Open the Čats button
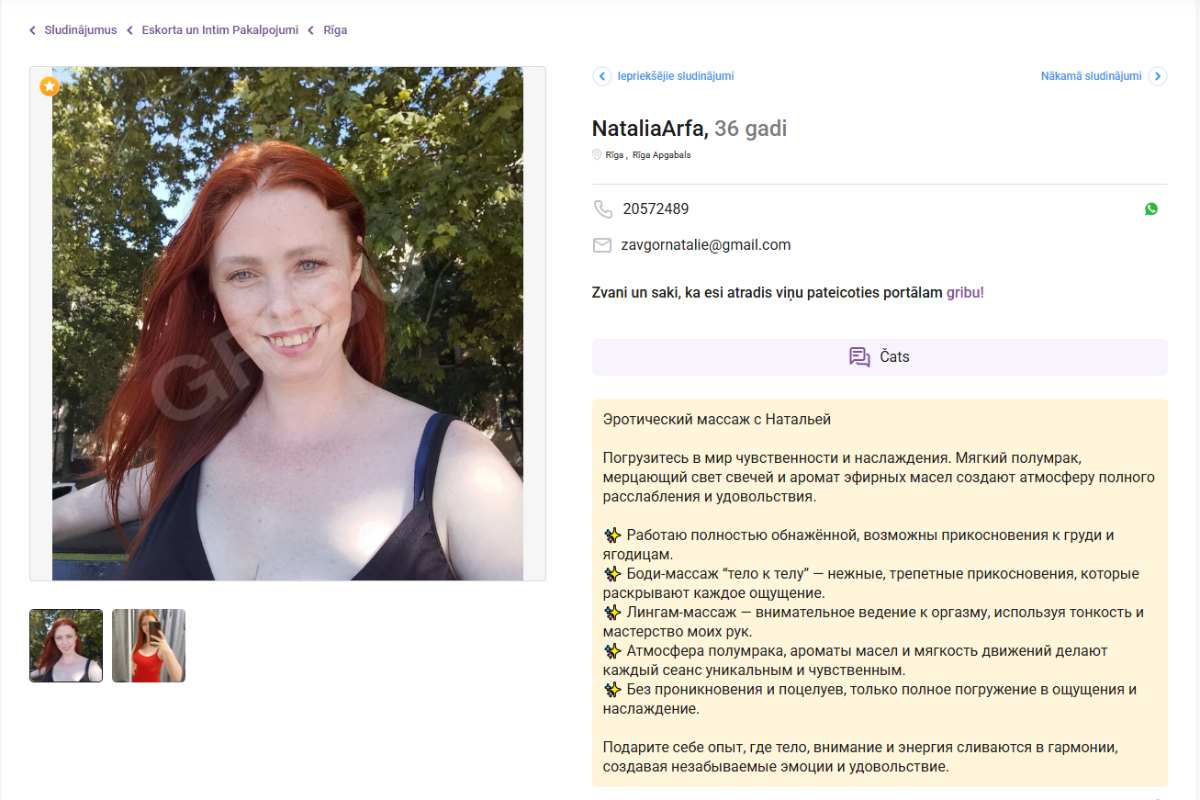This screenshot has height=800, width=1200. pyautogui.click(x=880, y=357)
